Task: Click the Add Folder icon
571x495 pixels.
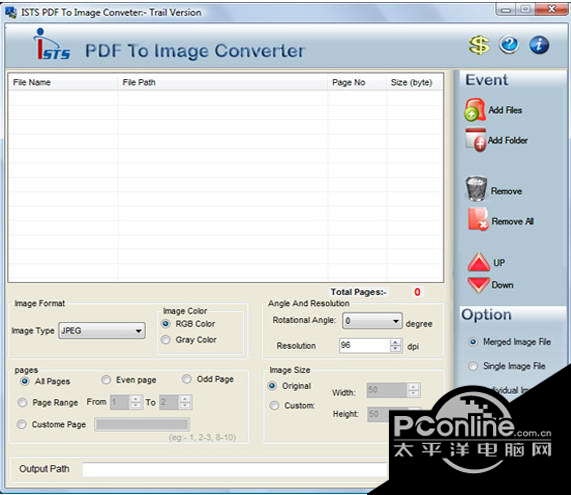Action: tap(476, 140)
